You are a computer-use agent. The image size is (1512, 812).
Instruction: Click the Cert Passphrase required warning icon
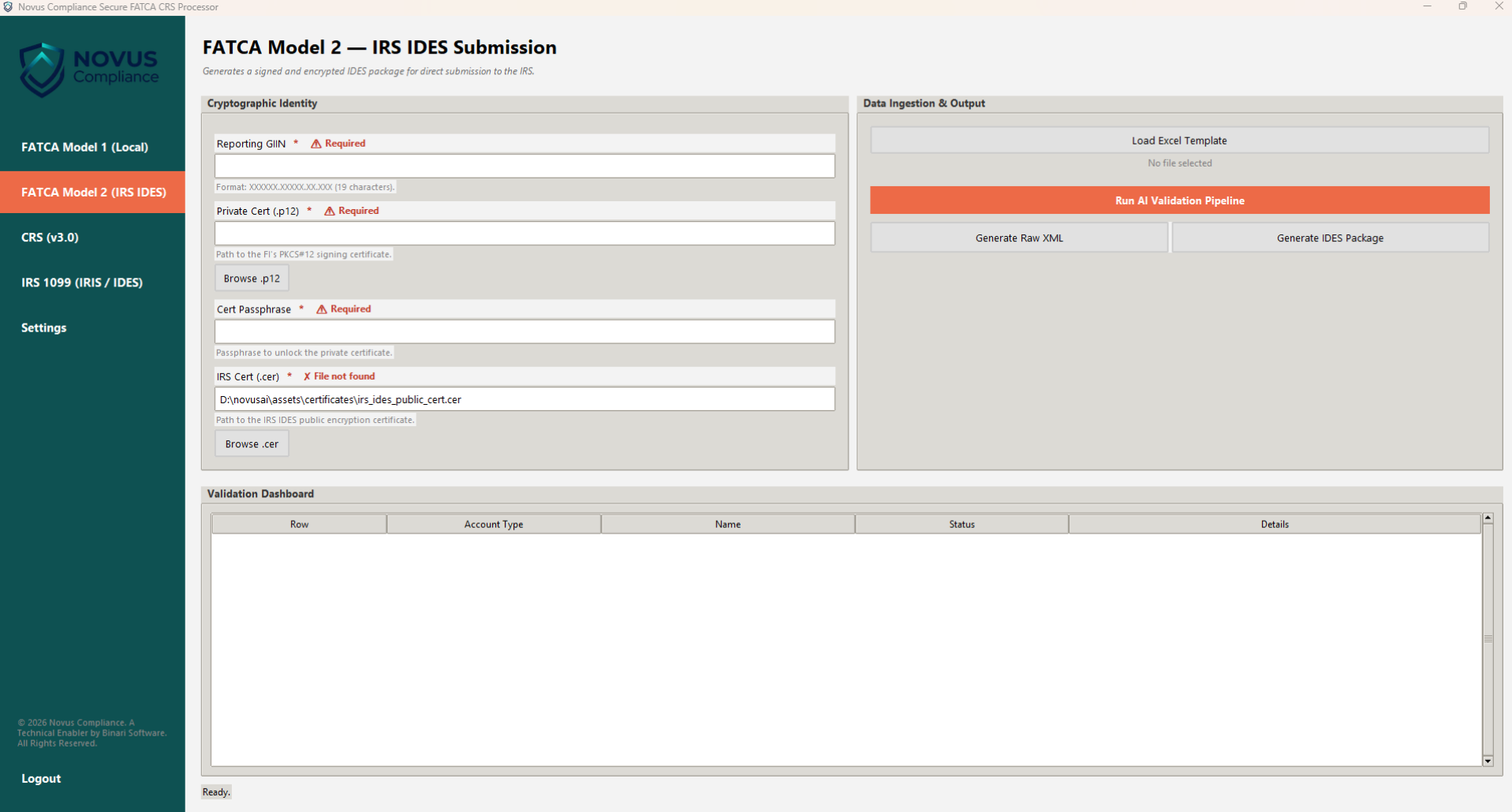point(322,309)
